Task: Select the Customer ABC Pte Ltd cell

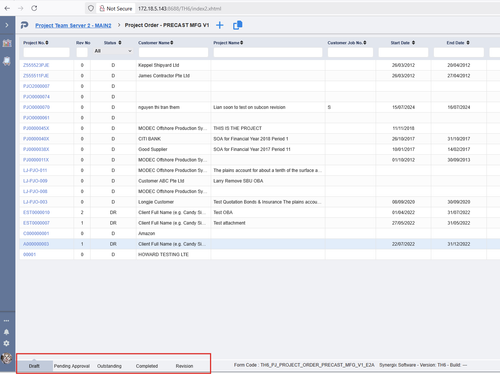Action: click(173, 181)
